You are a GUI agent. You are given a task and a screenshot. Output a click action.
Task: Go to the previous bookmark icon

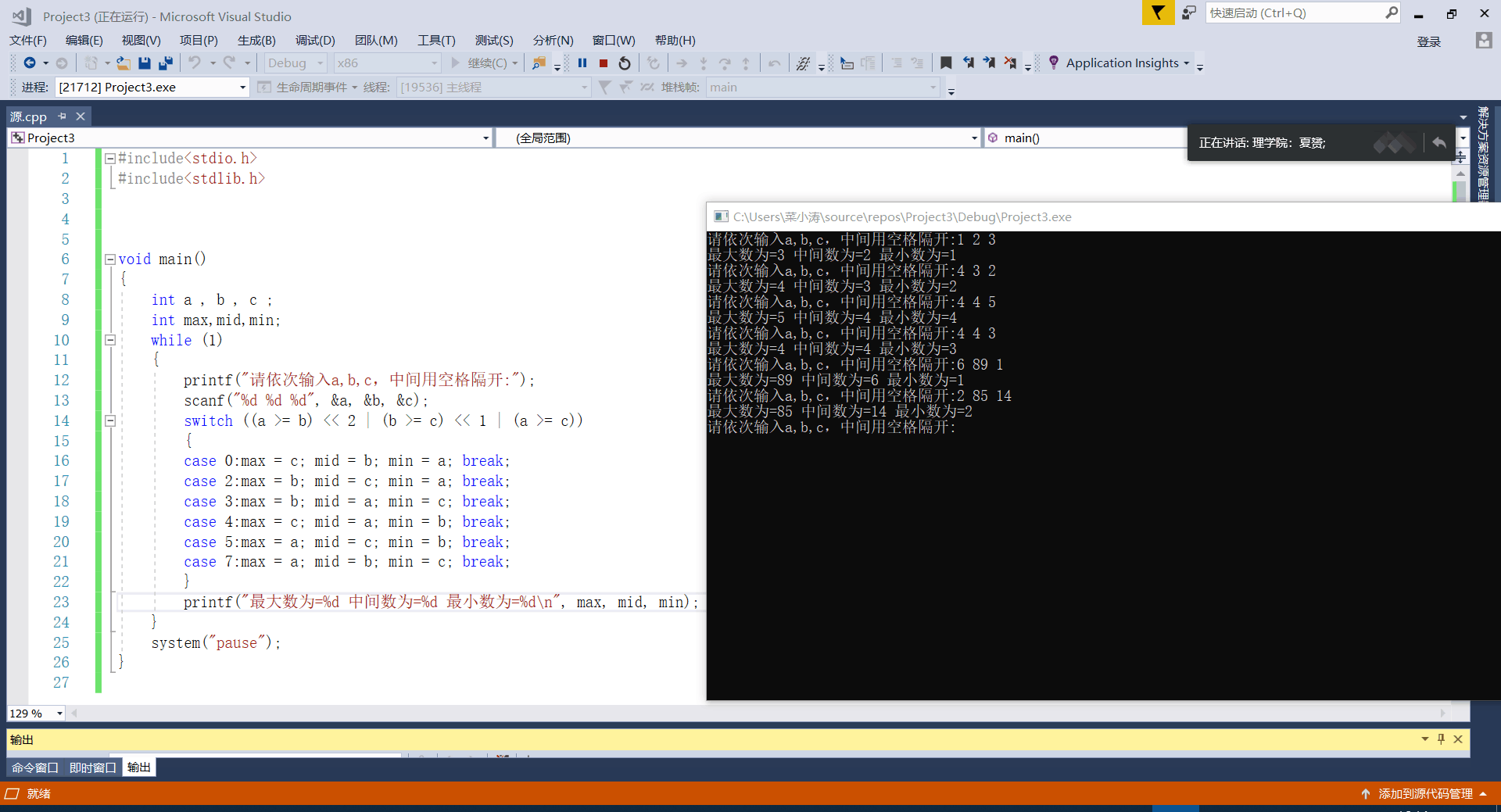coord(969,63)
